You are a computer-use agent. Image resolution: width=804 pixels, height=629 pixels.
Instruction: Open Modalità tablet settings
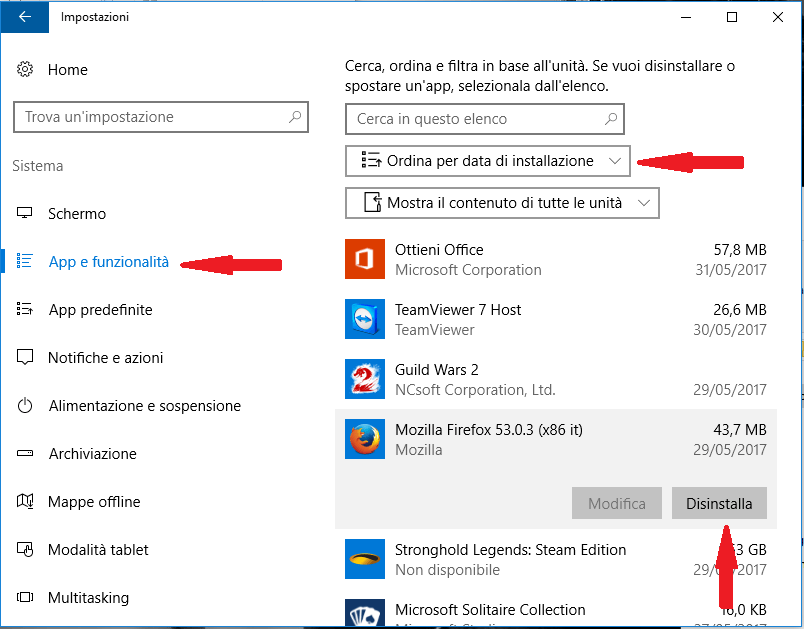tap(98, 550)
